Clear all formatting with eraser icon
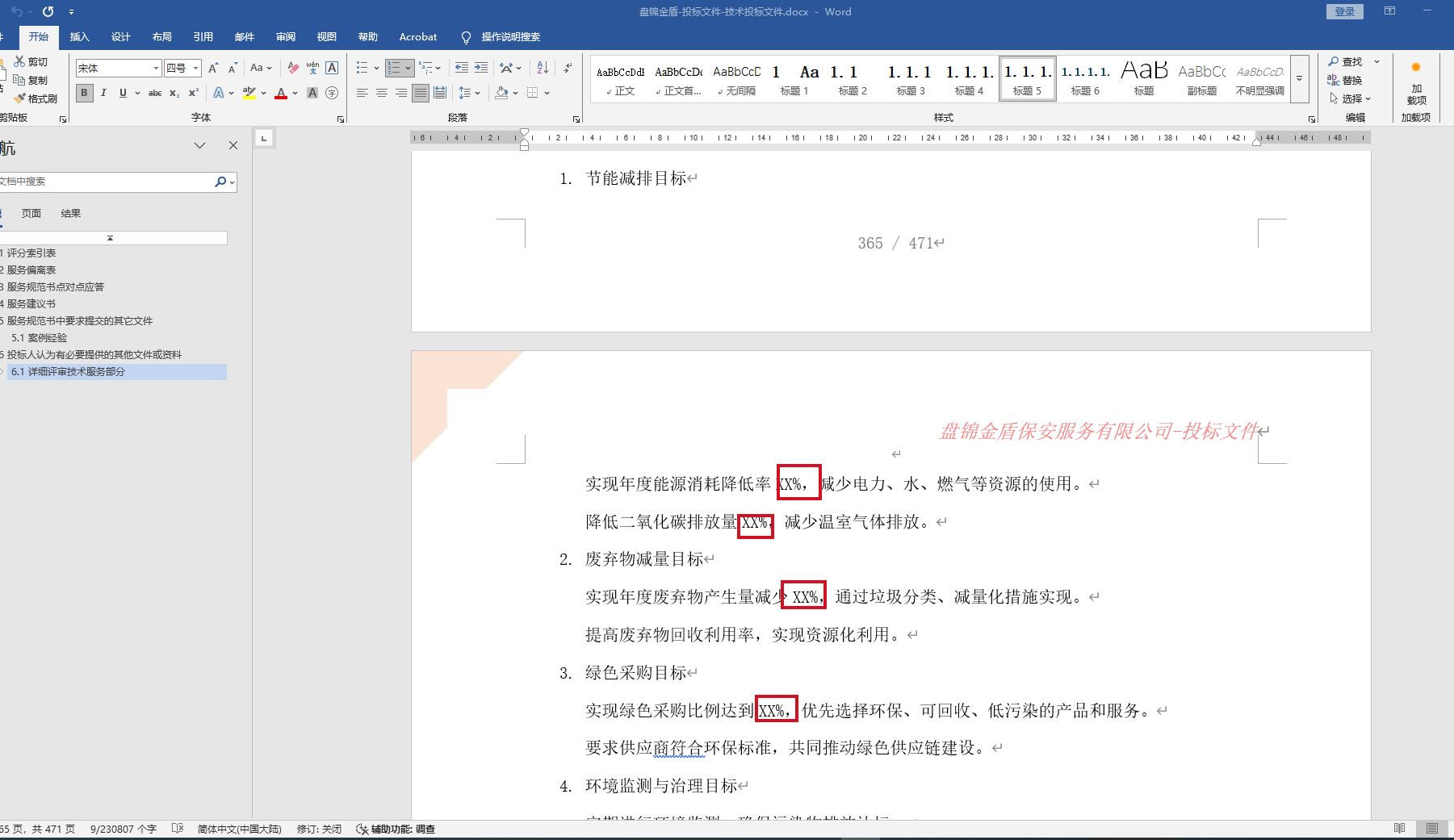 (x=293, y=69)
